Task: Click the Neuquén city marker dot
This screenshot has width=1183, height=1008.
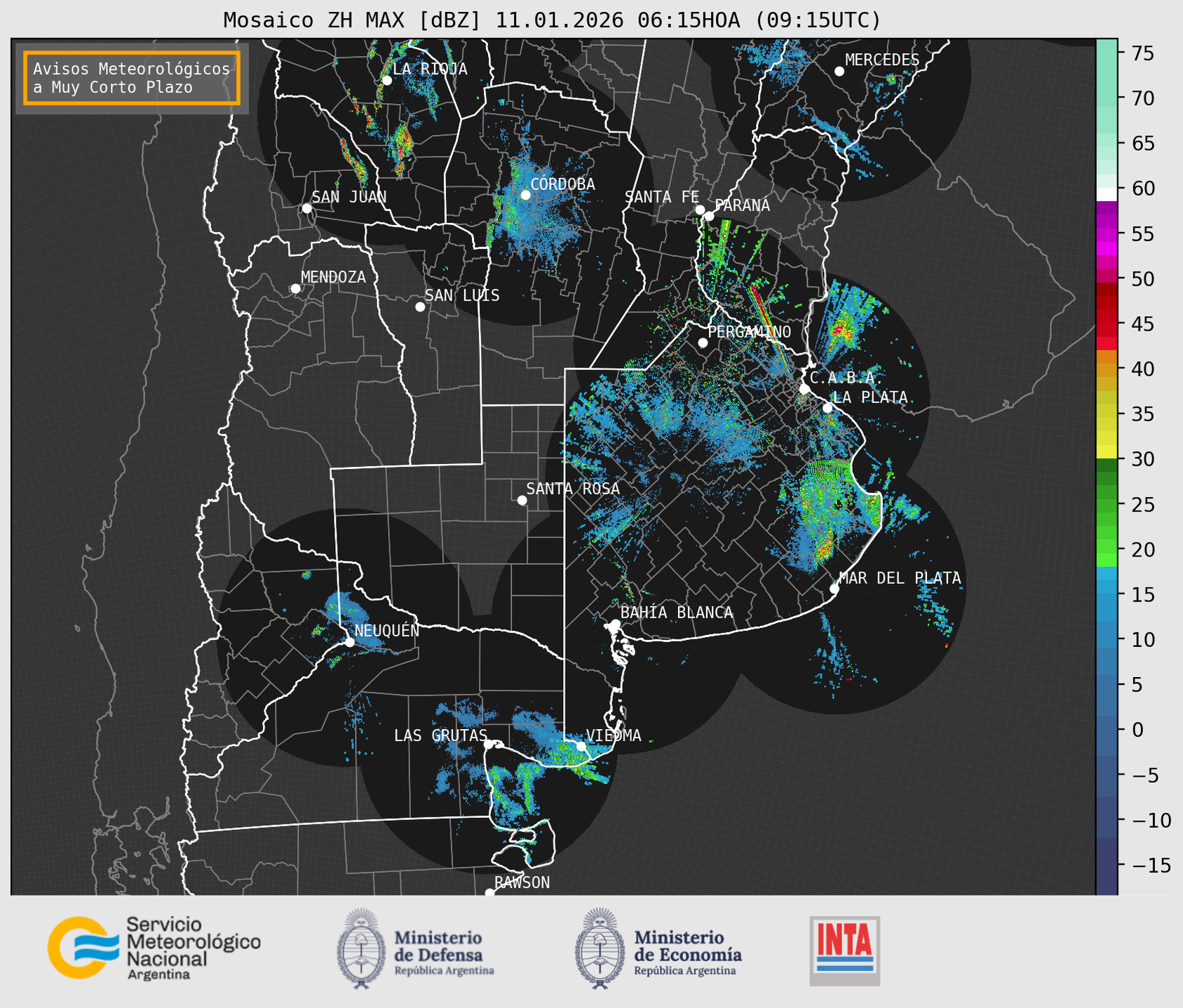Action: coord(349,642)
